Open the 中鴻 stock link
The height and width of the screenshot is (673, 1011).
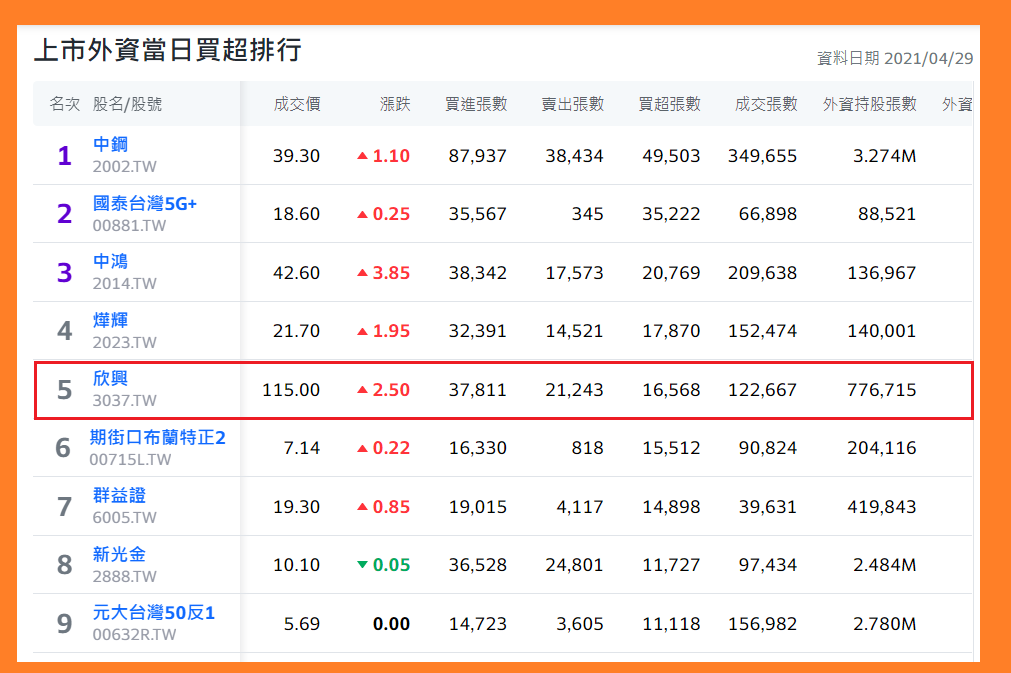click(x=110, y=261)
